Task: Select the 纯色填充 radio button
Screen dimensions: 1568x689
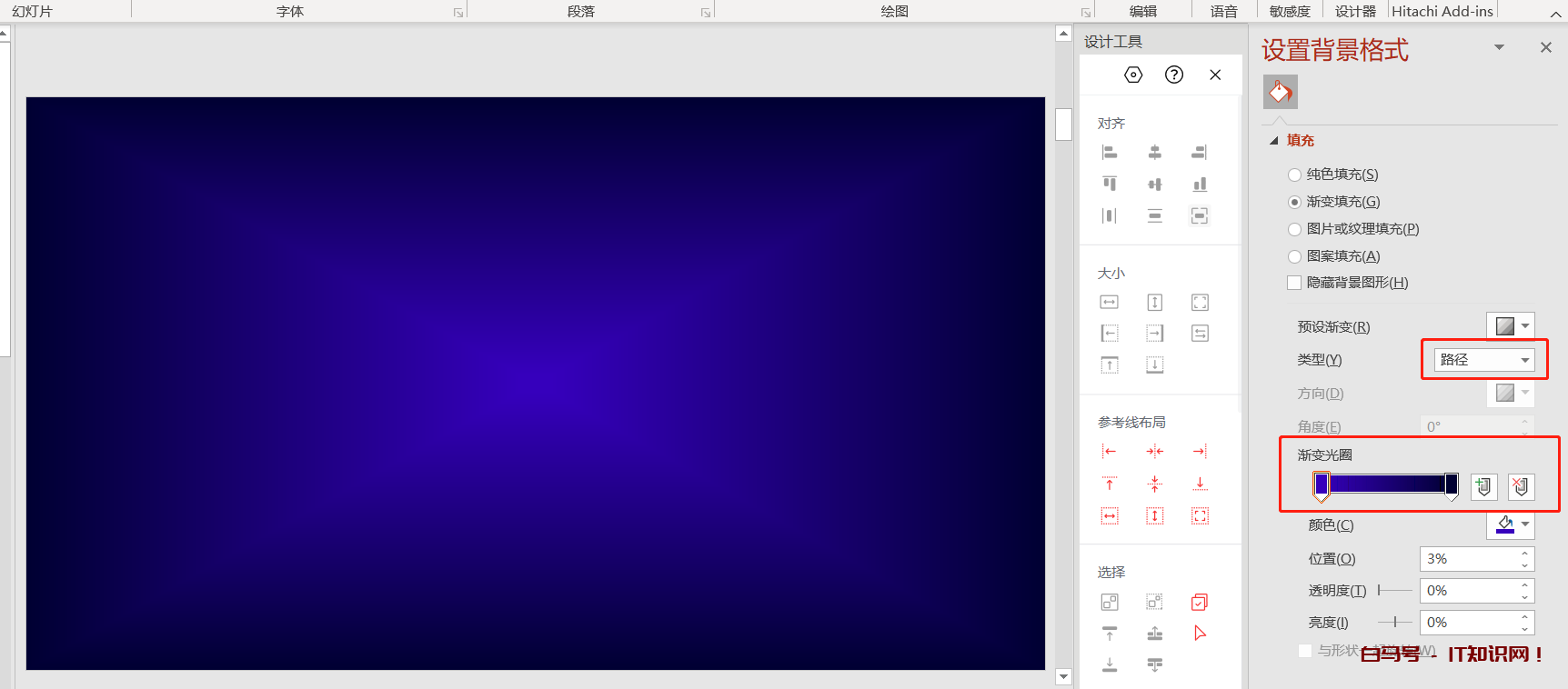Action: [1295, 175]
